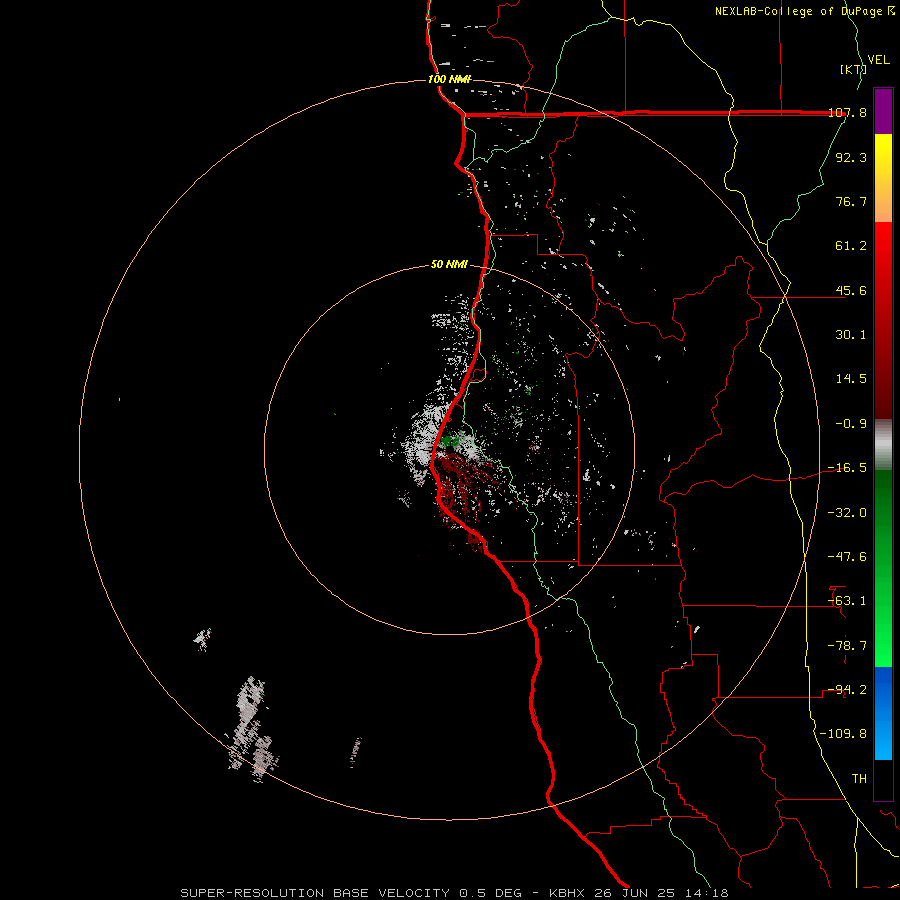Select the 30.1 velocity scale value
This screenshot has height=900, width=900.
pos(851,335)
